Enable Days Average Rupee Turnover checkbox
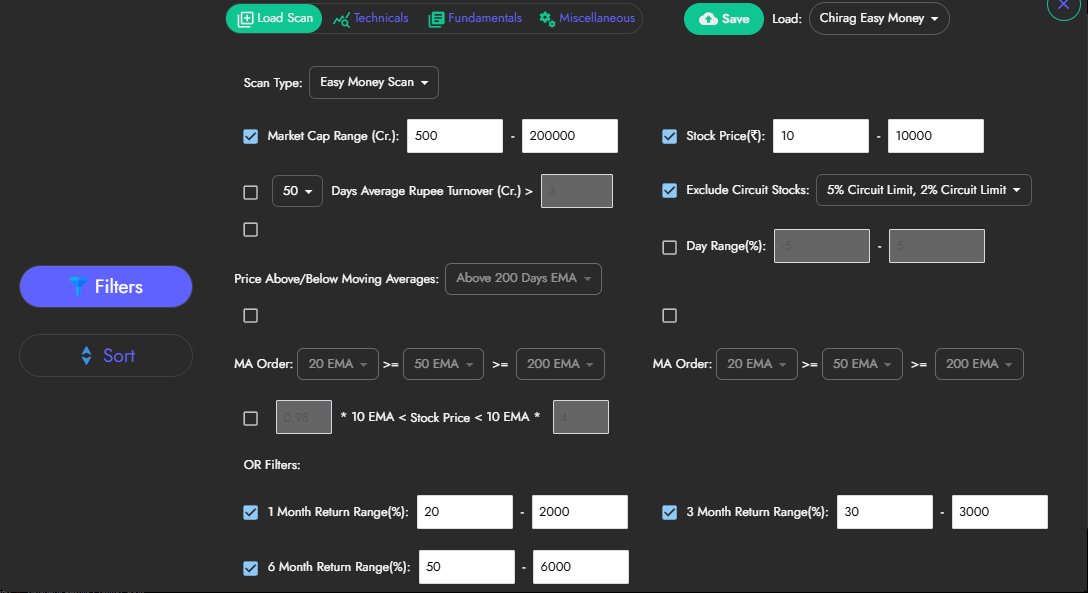 250,192
